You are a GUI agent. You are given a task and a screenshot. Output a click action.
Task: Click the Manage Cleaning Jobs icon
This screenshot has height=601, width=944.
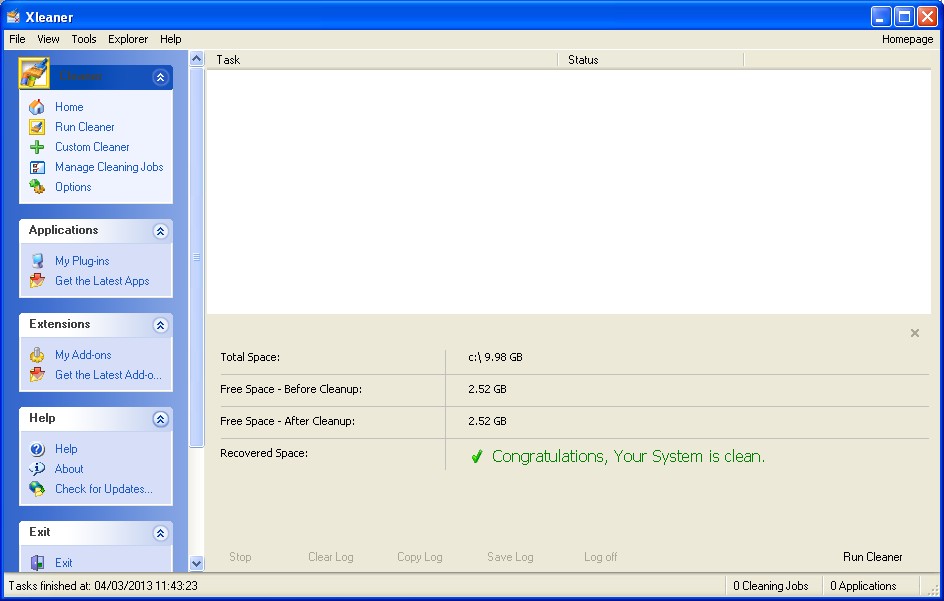coord(37,167)
